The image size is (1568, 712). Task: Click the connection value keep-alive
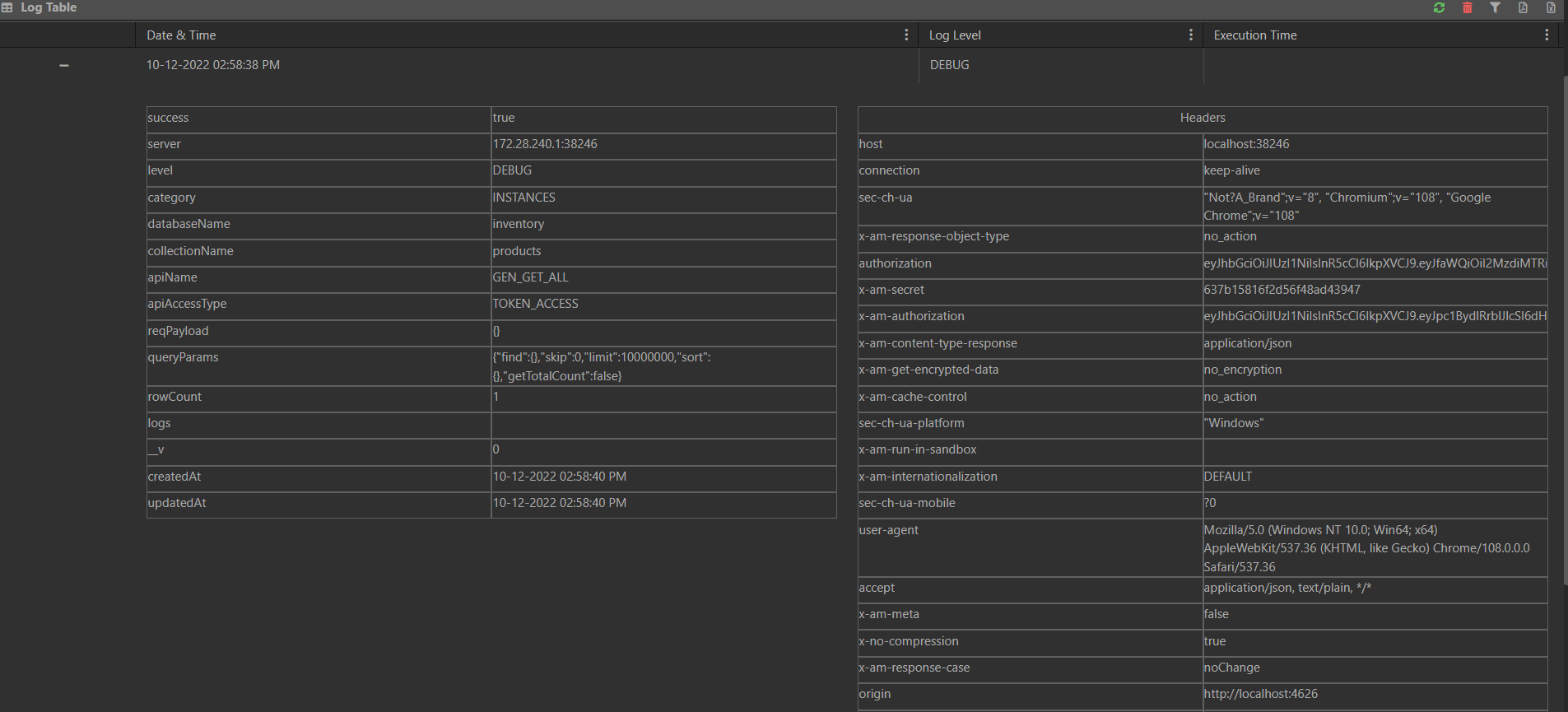click(x=1231, y=170)
